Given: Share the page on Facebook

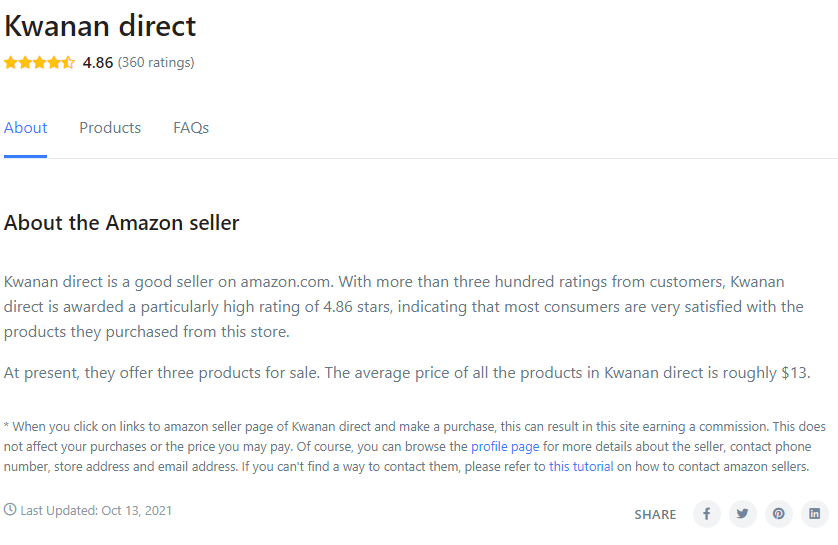Looking at the screenshot, I should click(707, 514).
